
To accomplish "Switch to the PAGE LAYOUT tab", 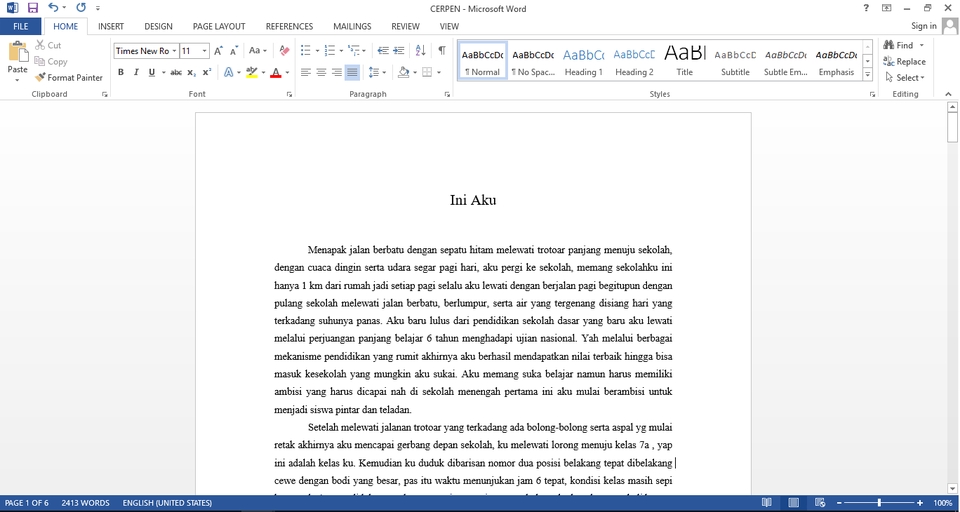I will tap(219, 26).
